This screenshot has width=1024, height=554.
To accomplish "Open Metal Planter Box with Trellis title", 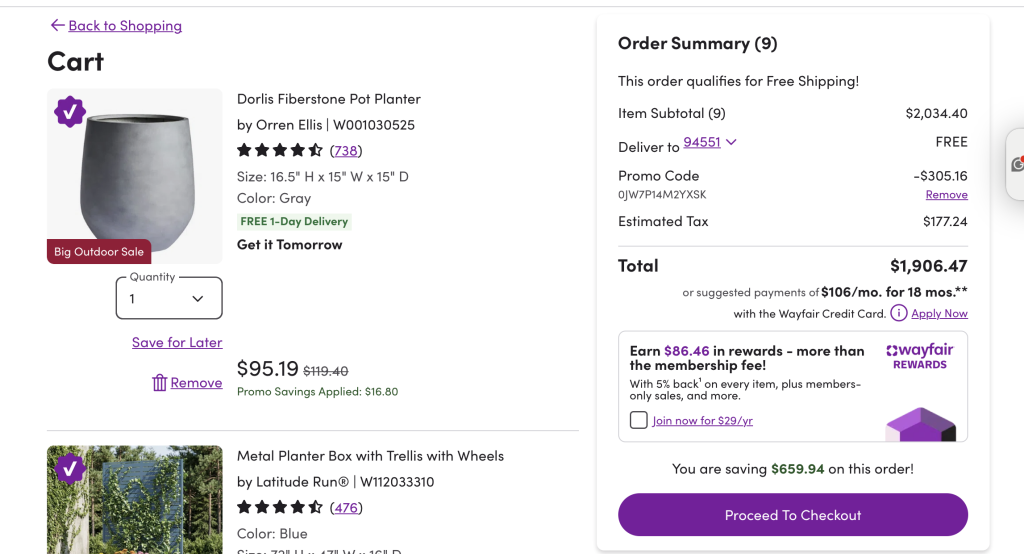I will point(370,455).
